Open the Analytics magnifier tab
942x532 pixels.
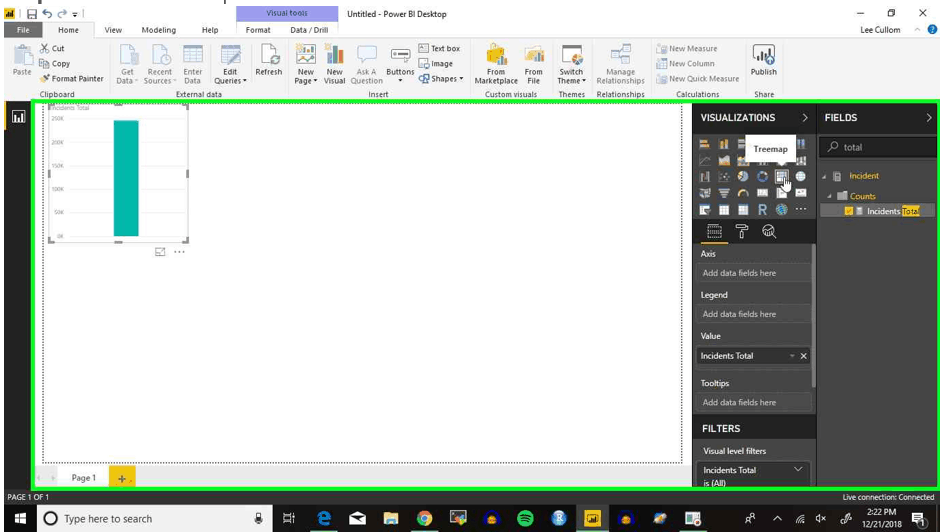pyautogui.click(x=769, y=231)
